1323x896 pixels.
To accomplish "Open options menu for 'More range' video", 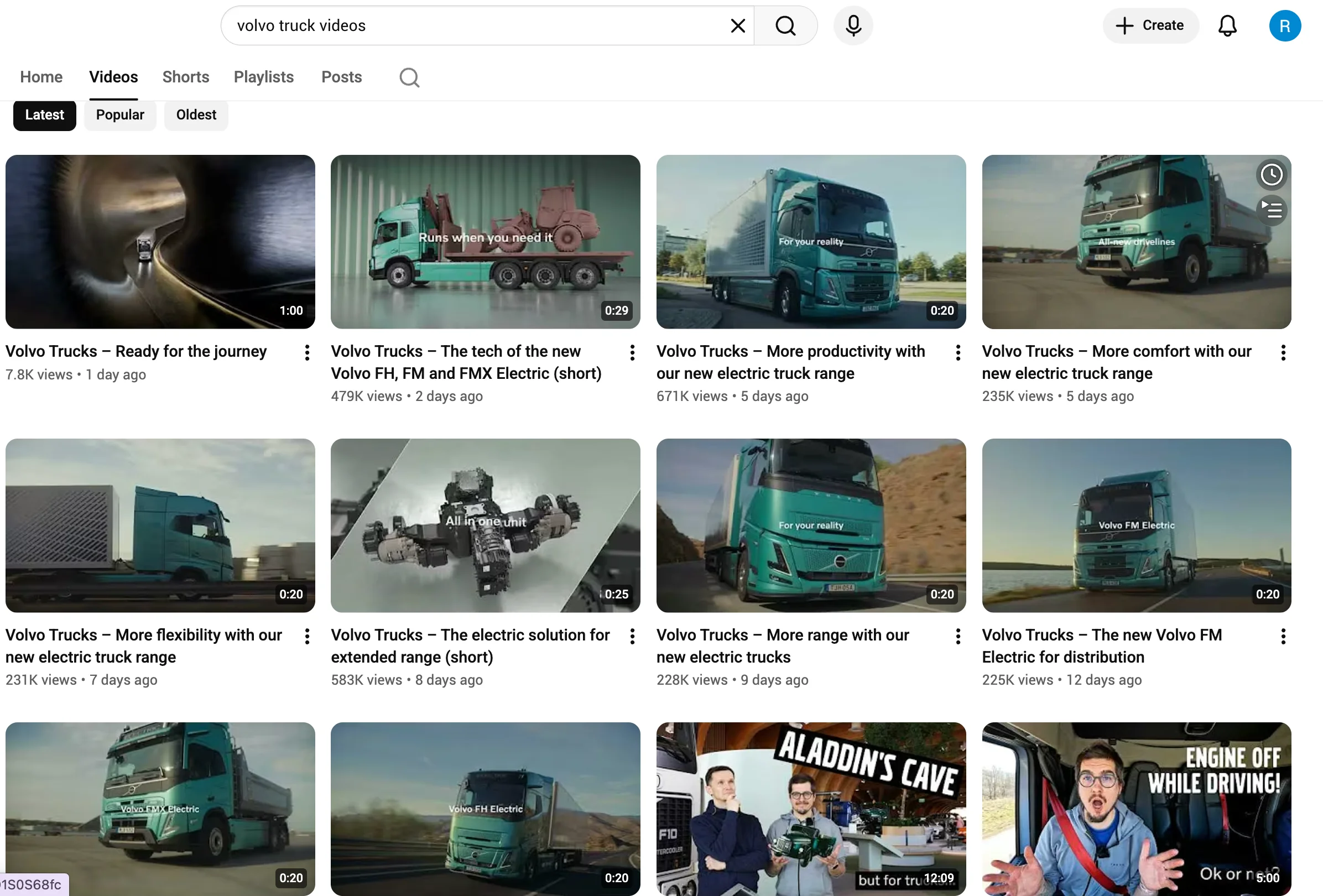I will coord(958,637).
